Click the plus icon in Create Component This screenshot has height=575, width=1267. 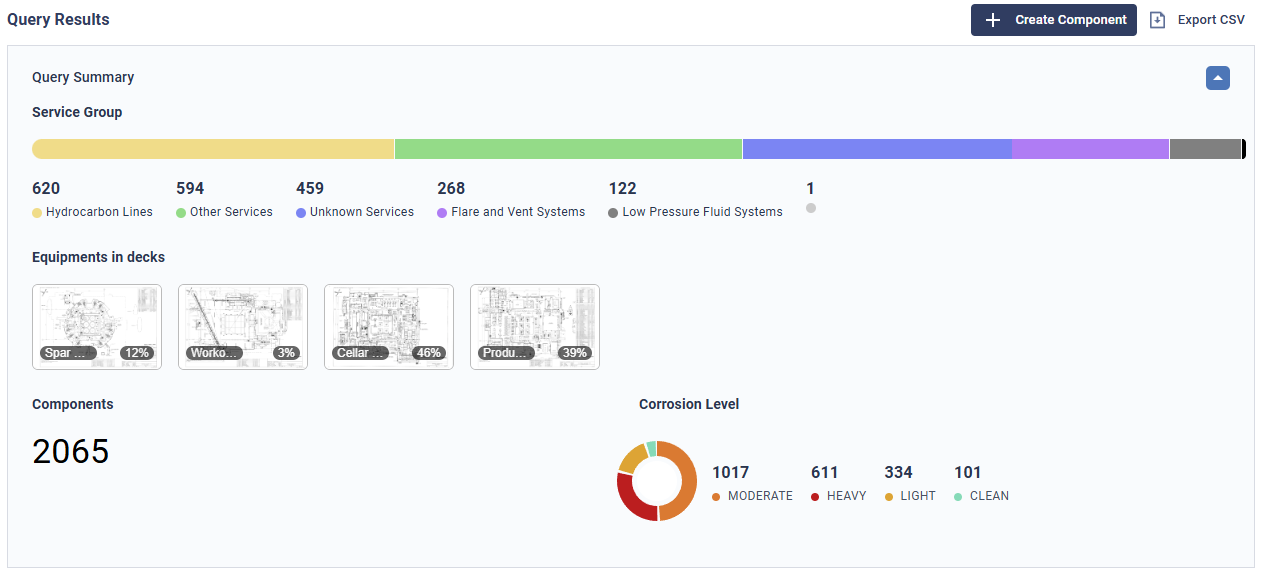pos(992,20)
